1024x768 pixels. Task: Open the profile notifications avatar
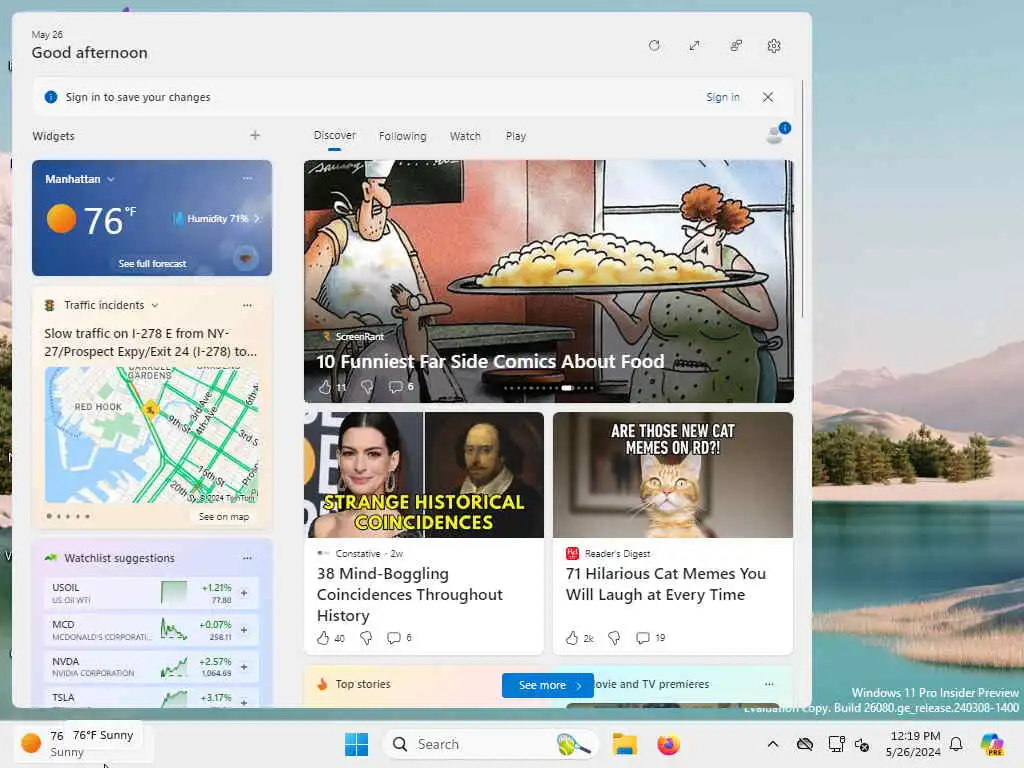click(776, 133)
